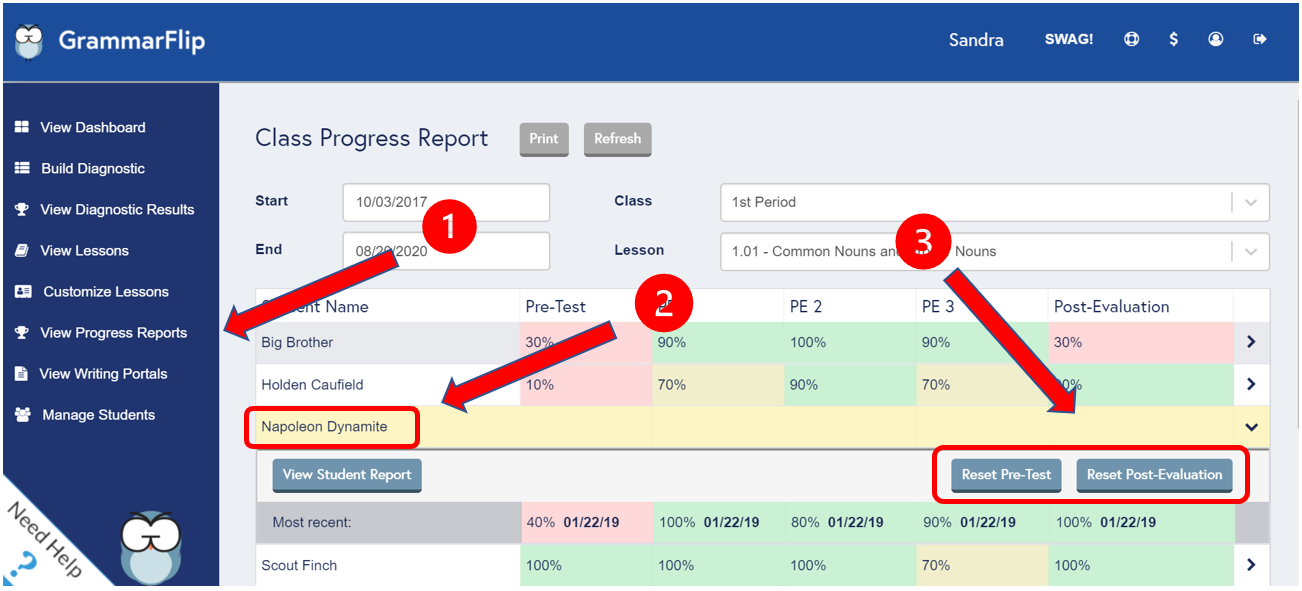Click the SWAG! link in header
Screen dimensions: 1302x591
(1069, 40)
